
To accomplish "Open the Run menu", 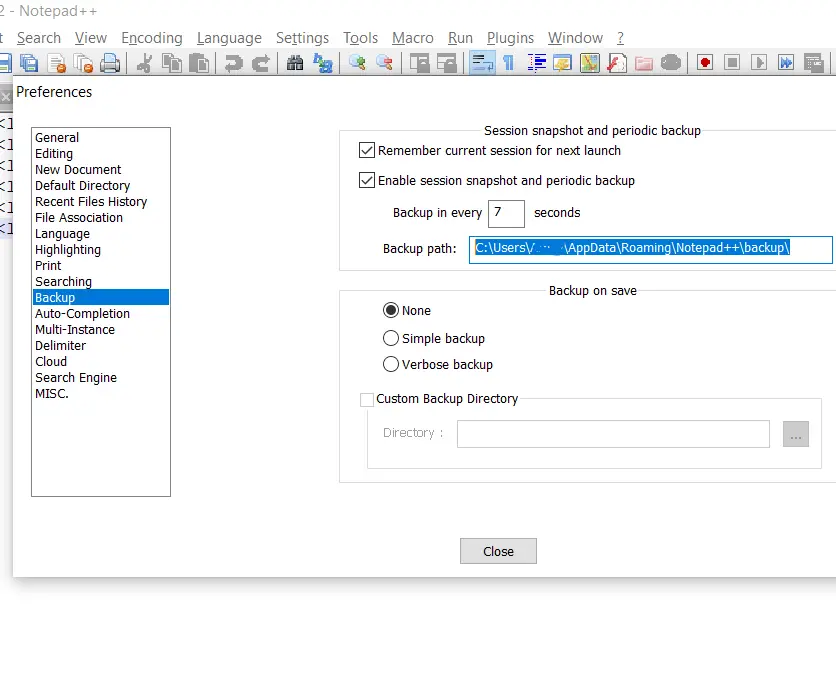I will (460, 38).
